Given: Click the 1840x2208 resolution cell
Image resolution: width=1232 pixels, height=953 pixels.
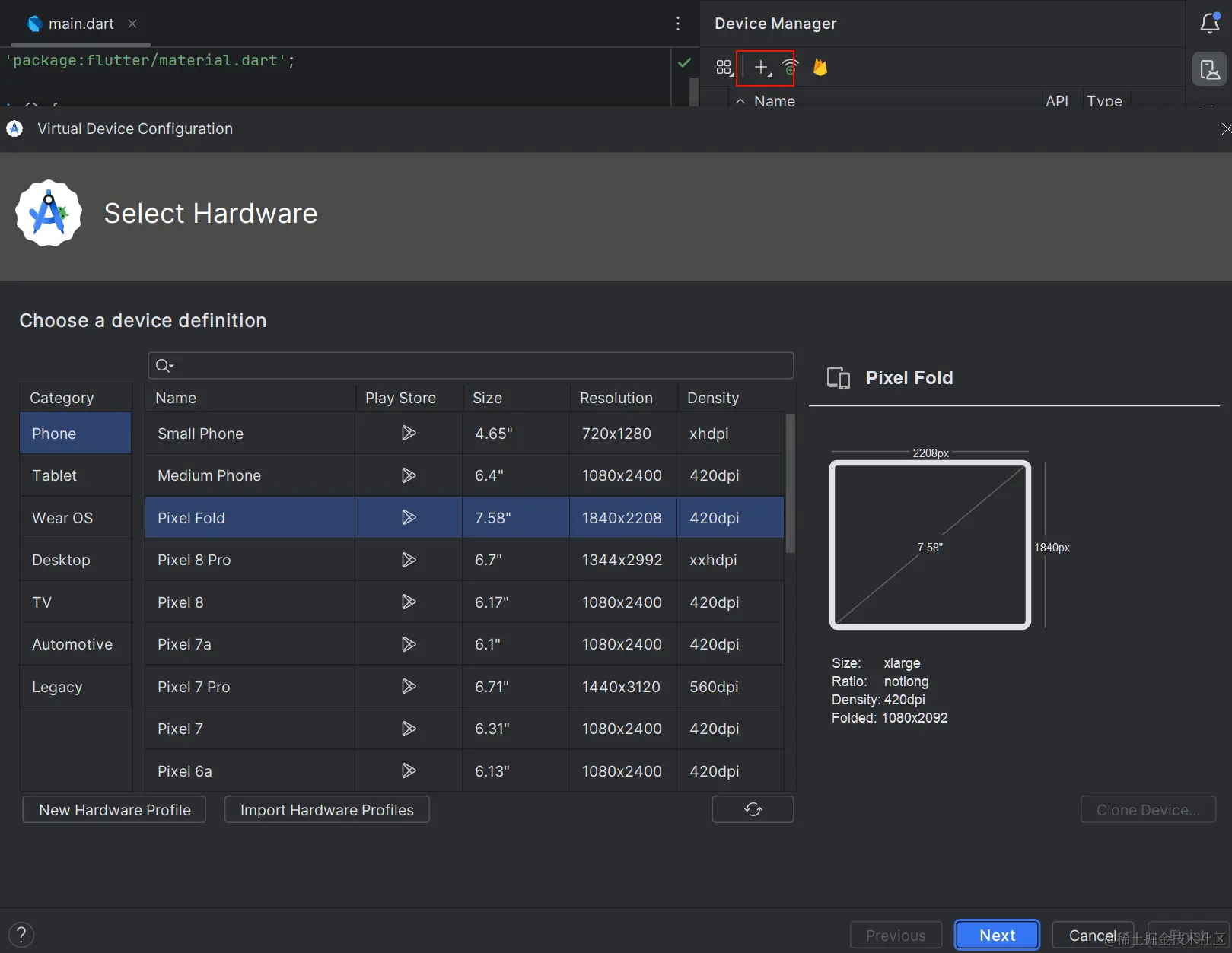Looking at the screenshot, I should click(x=622, y=518).
